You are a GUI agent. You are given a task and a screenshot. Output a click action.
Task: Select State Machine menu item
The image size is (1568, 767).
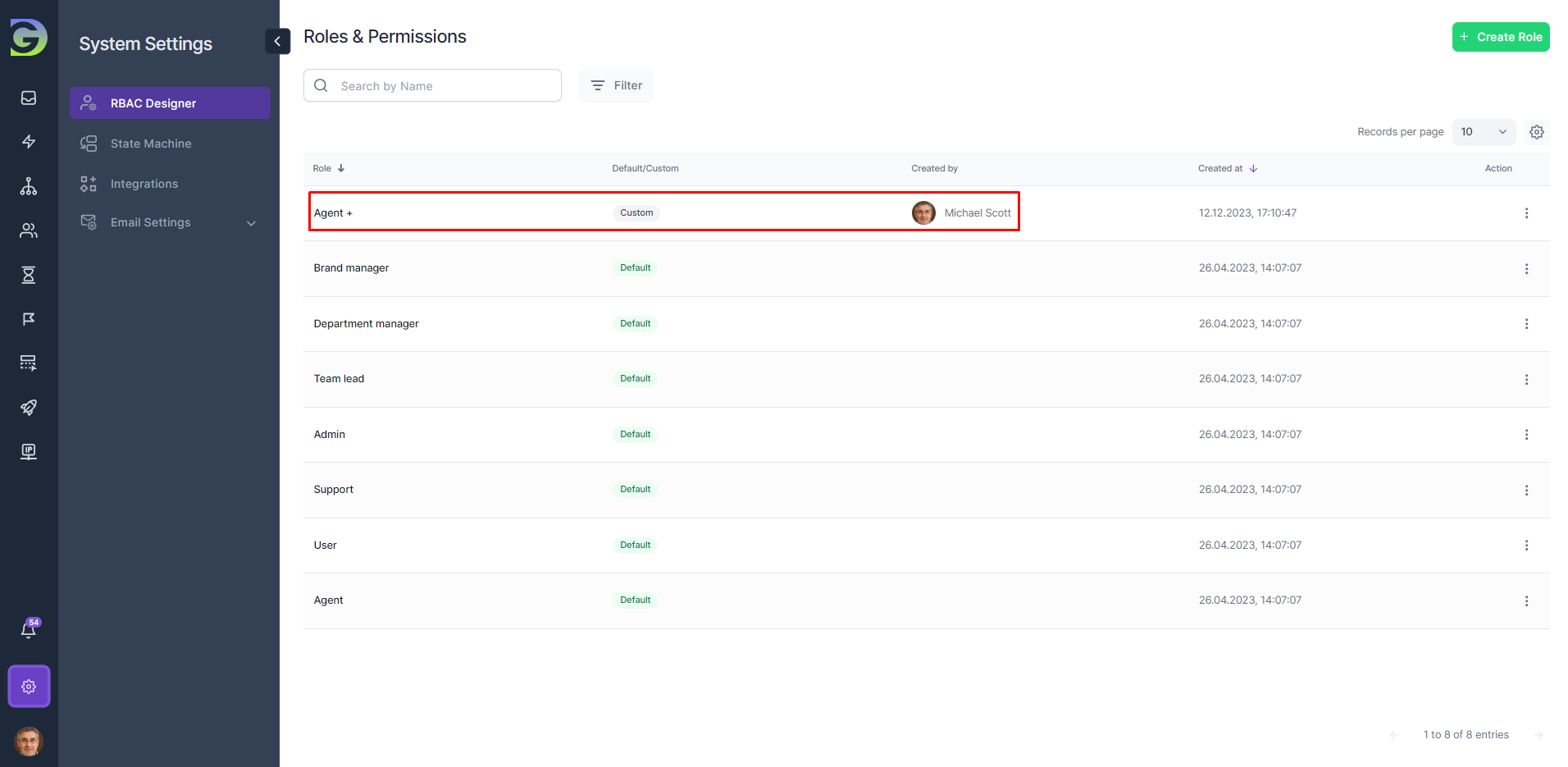tap(151, 144)
